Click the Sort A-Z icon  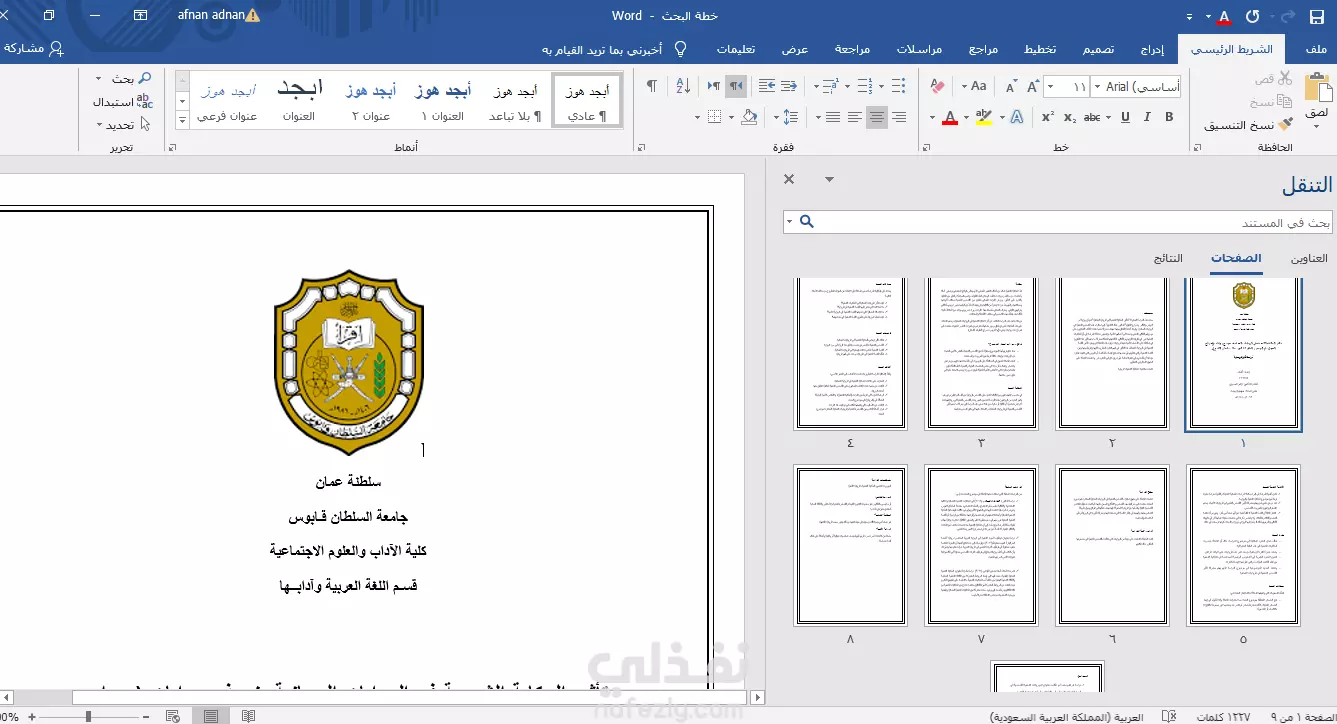coord(683,86)
